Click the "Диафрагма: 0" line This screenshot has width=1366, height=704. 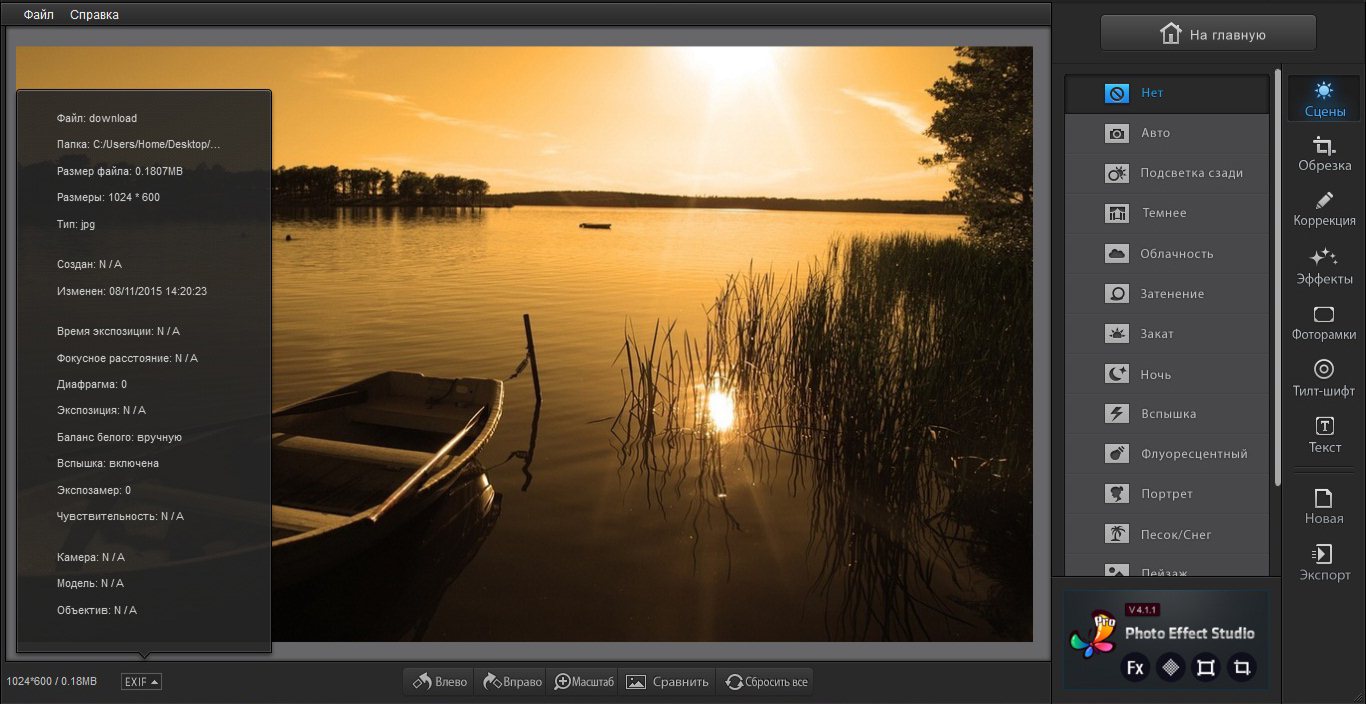pyautogui.click(x=92, y=384)
